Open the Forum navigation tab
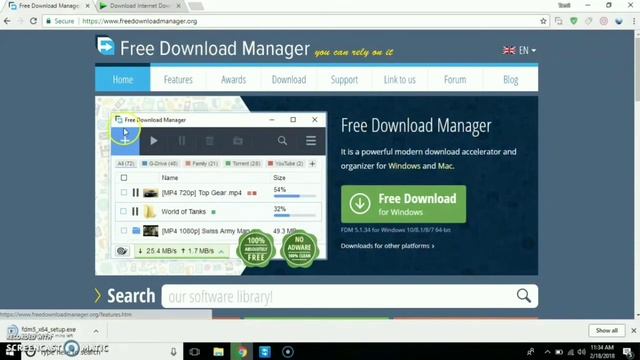Image resolution: width=640 pixels, height=360 pixels. point(455,79)
